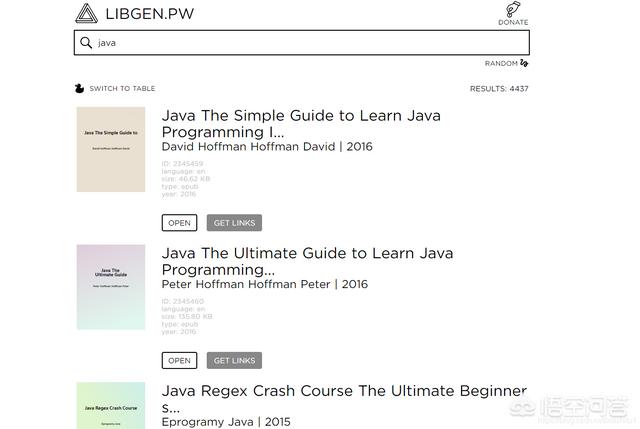Click size: 46.62 KB detail of Simple Guide
The image size is (640, 429).
coord(186,179)
